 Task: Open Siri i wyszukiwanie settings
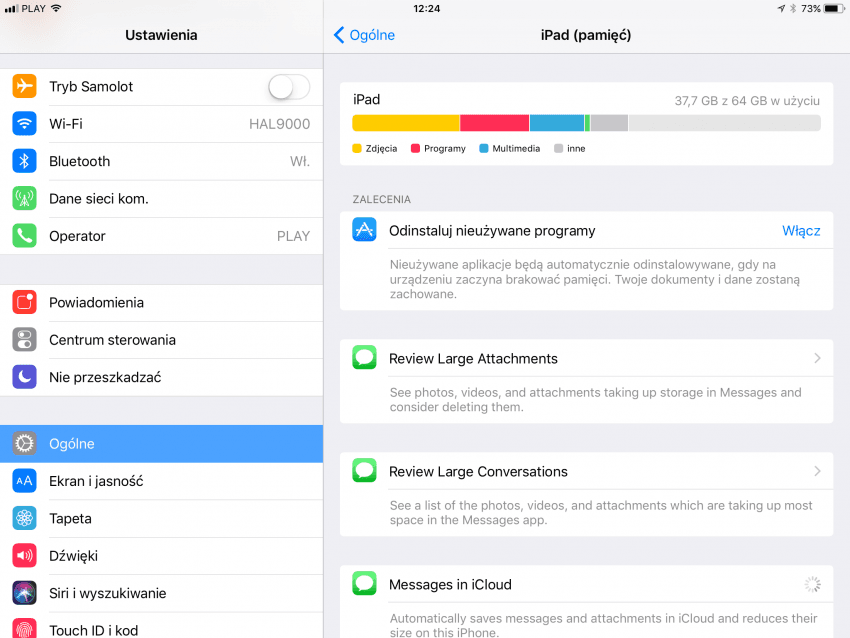click(162, 594)
